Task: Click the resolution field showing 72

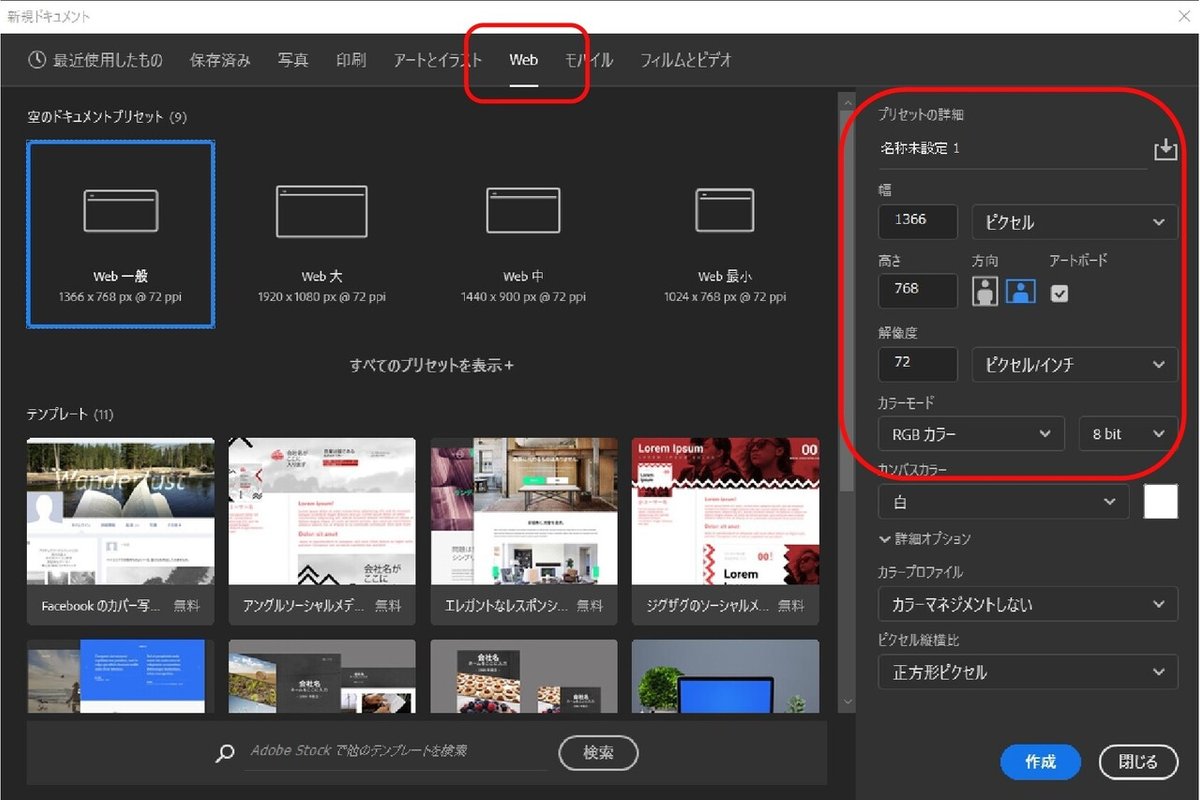Action: coord(918,364)
